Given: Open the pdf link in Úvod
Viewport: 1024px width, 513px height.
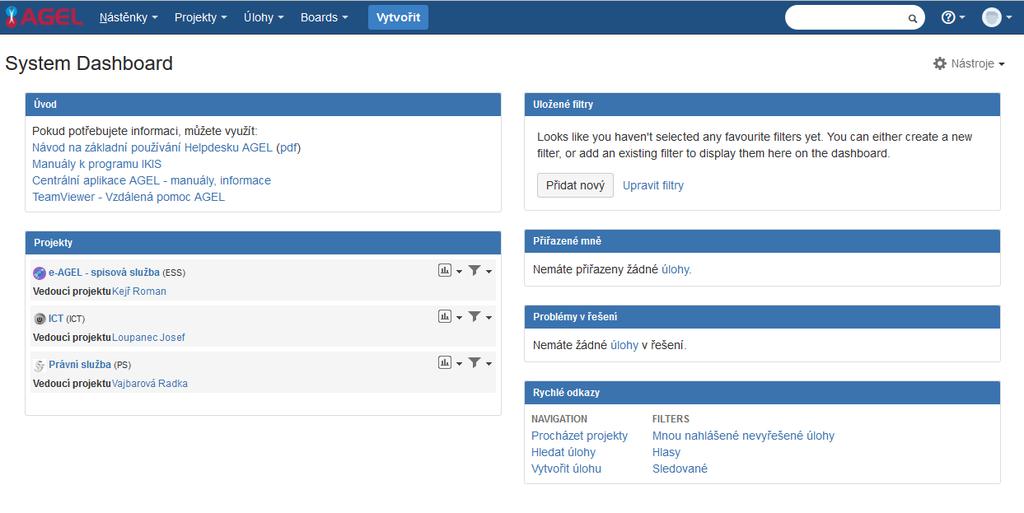Looking at the screenshot, I should pyautogui.click(x=289, y=148).
